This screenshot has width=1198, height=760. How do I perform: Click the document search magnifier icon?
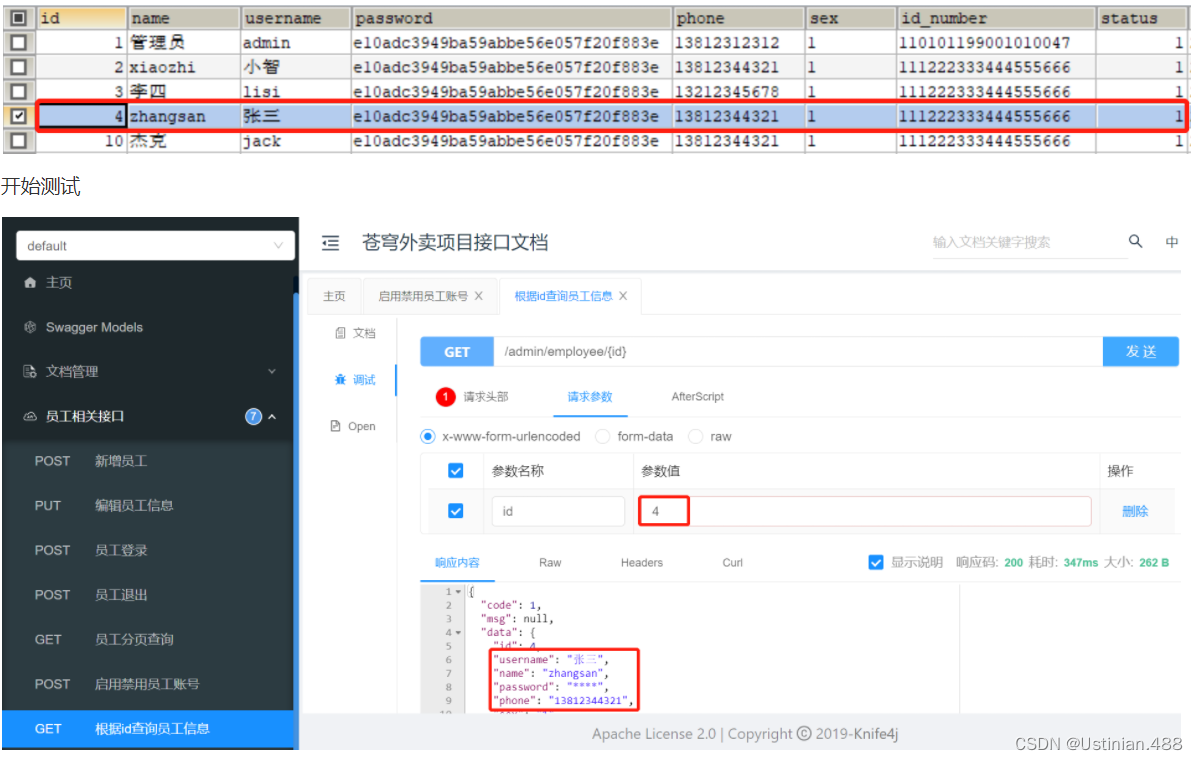(x=1135, y=241)
